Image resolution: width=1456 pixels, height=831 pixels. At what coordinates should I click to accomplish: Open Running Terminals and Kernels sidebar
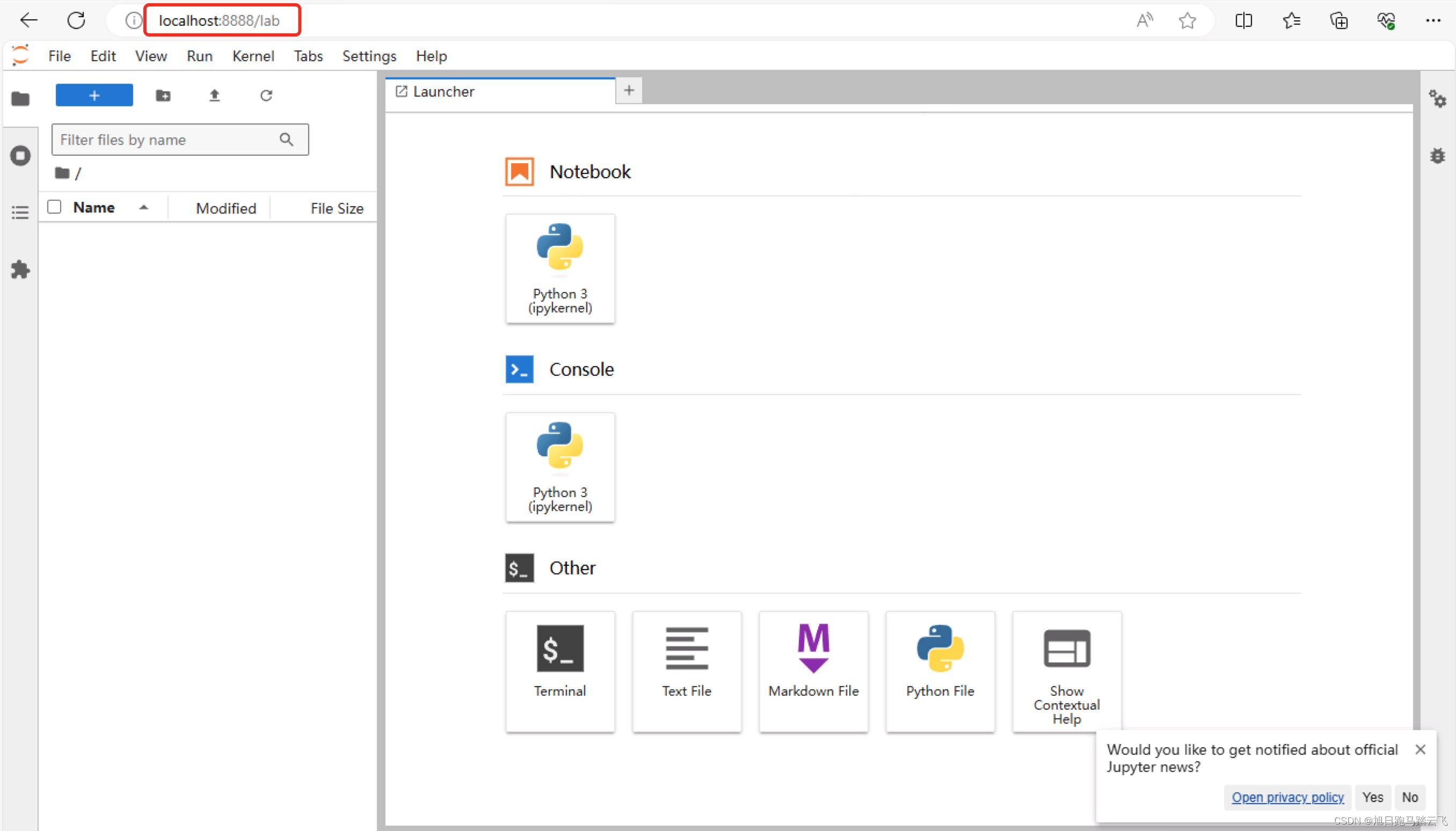(20, 155)
